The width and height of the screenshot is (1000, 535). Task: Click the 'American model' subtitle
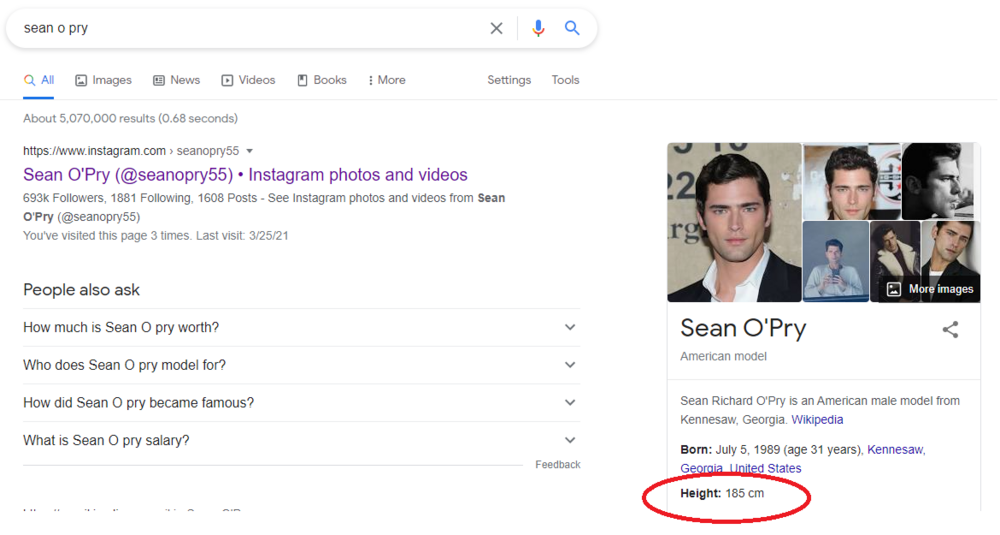723,356
